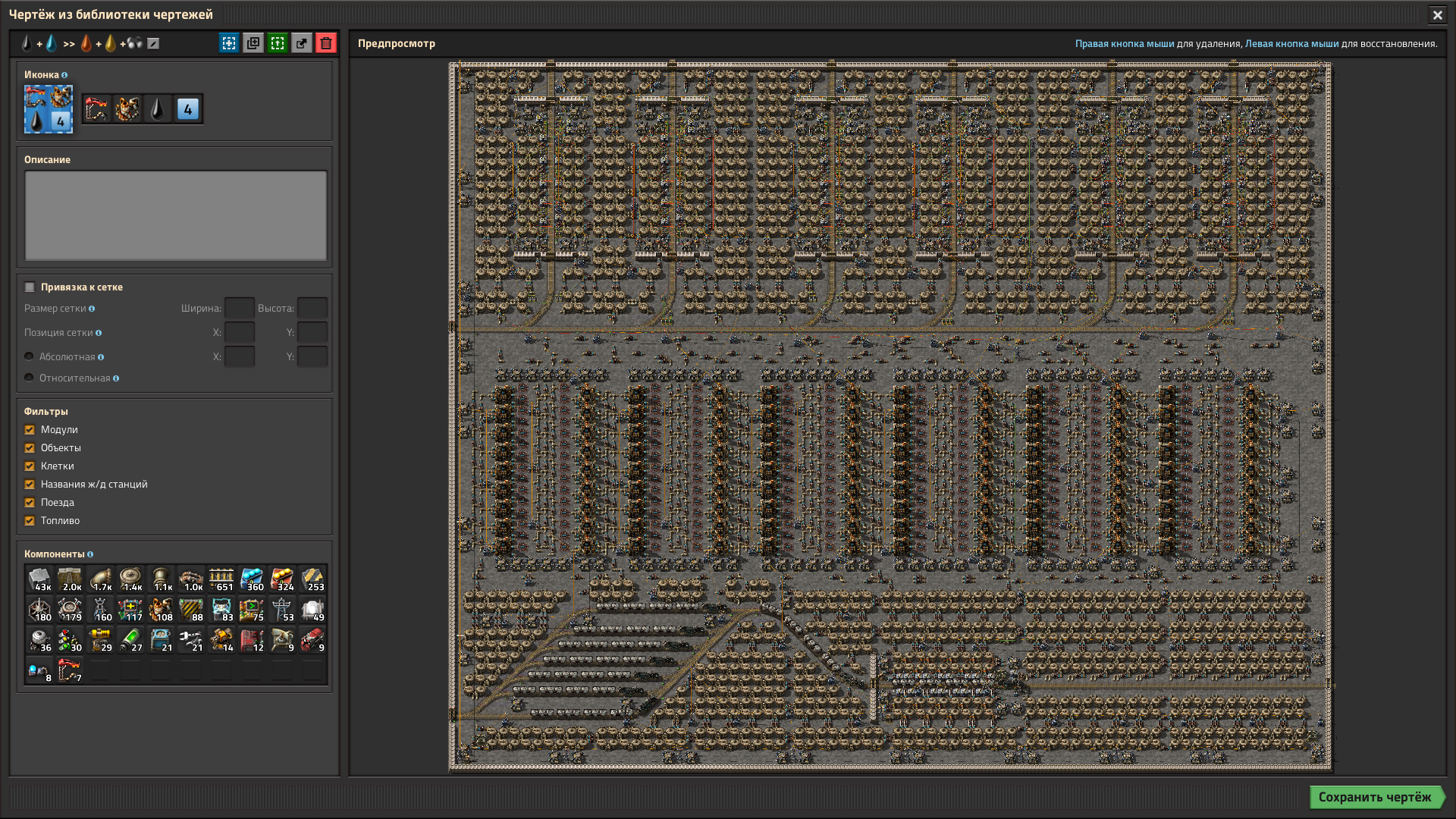Close the blueprint library window
1456x819 pixels.
1437,14
